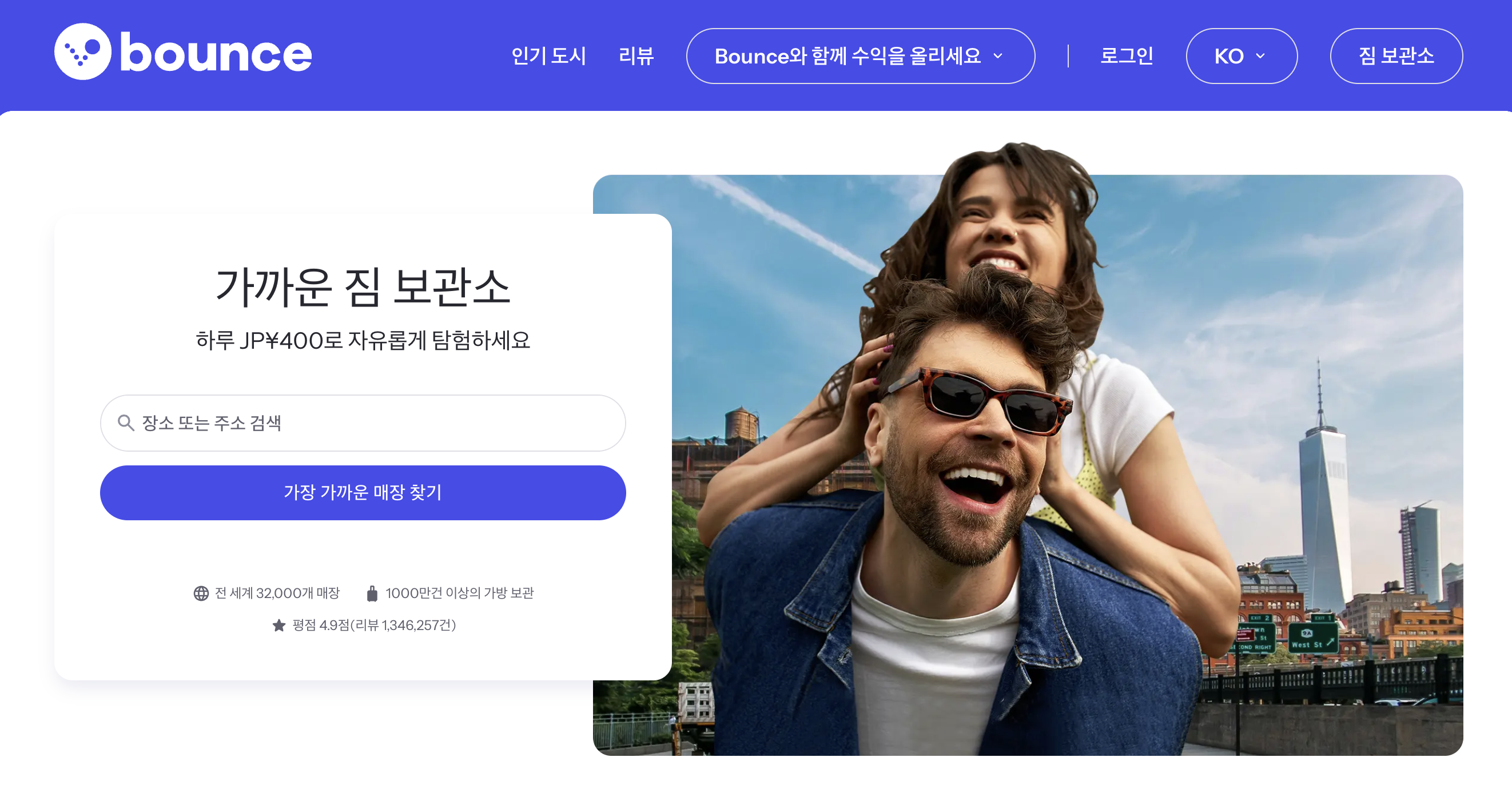
Task: Click the magnifier icon in search field
Action: (126, 423)
